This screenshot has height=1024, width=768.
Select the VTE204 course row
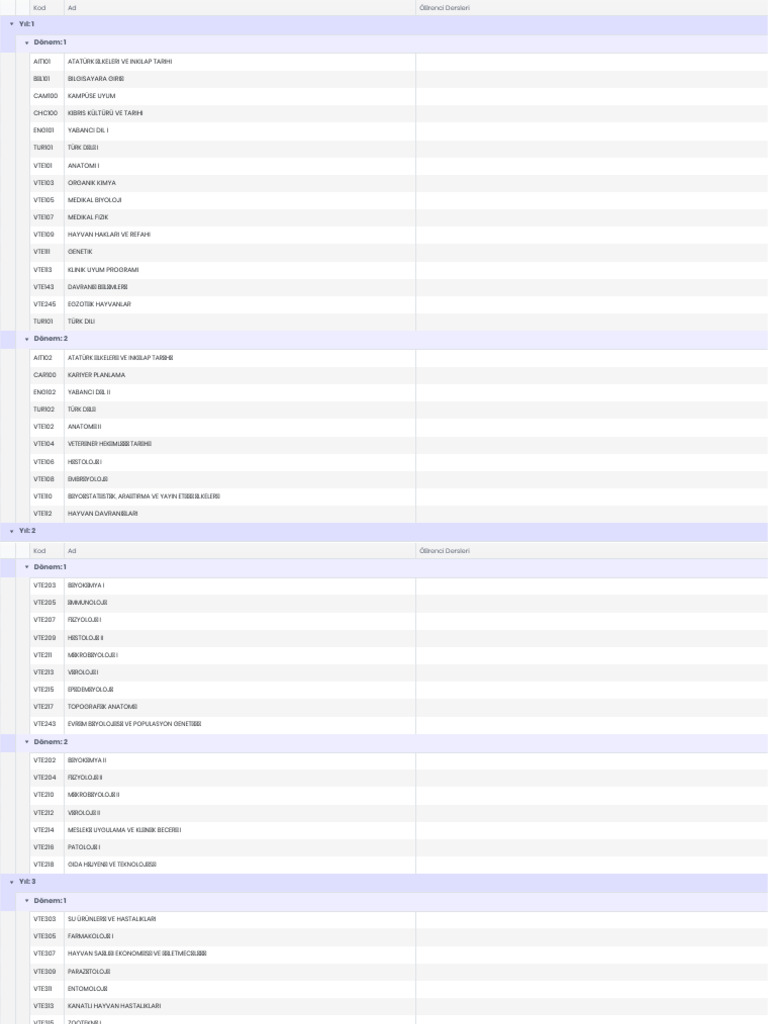(x=398, y=778)
